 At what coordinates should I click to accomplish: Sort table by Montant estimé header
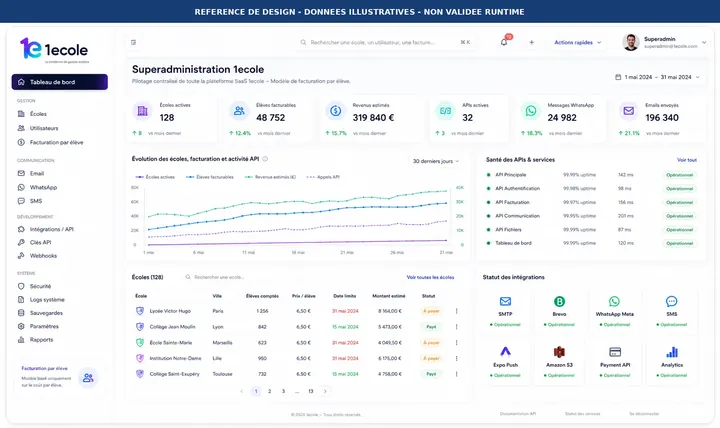tap(388, 296)
